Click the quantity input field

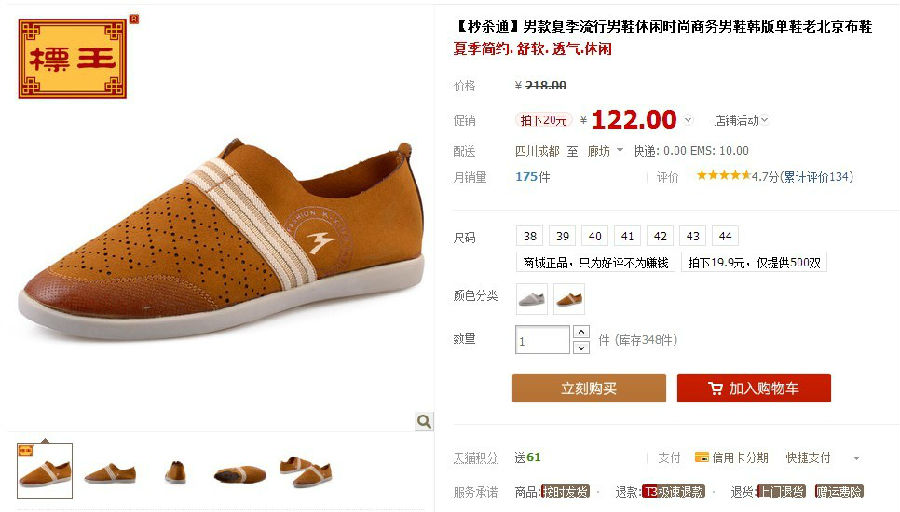pos(542,340)
